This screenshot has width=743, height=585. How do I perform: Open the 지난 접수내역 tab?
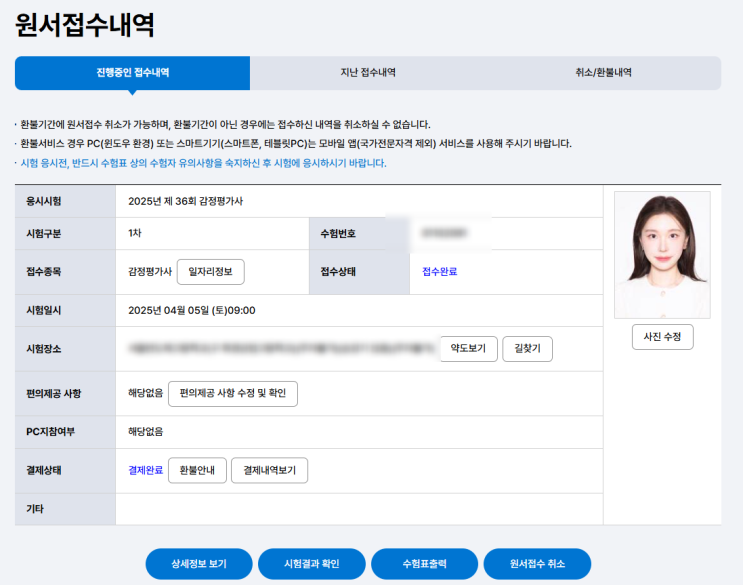(x=368, y=73)
